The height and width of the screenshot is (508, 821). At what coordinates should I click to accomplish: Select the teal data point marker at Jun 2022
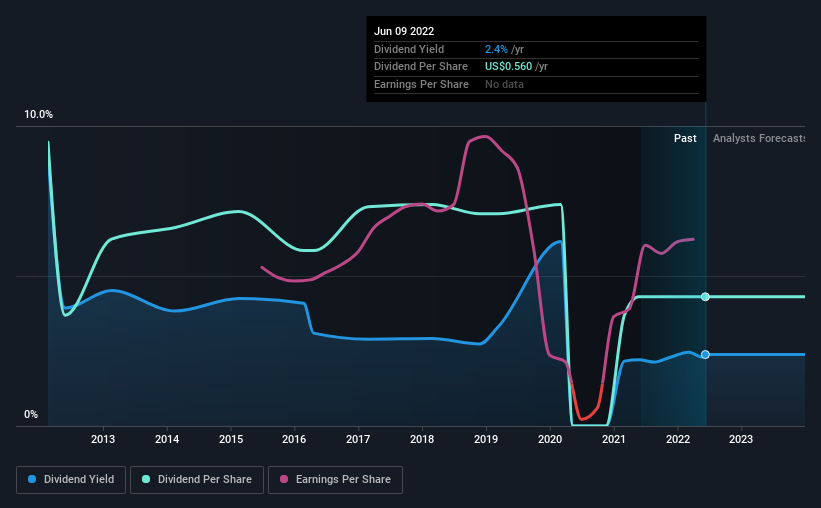coord(705,297)
